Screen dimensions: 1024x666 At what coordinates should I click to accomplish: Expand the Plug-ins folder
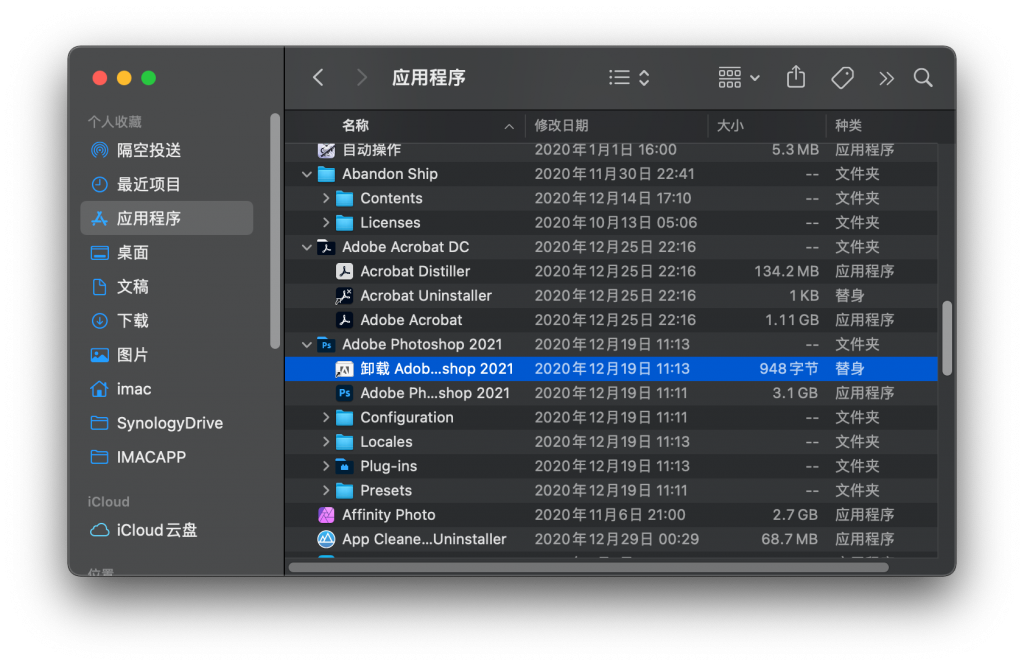pyautogui.click(x=325, y=466)
